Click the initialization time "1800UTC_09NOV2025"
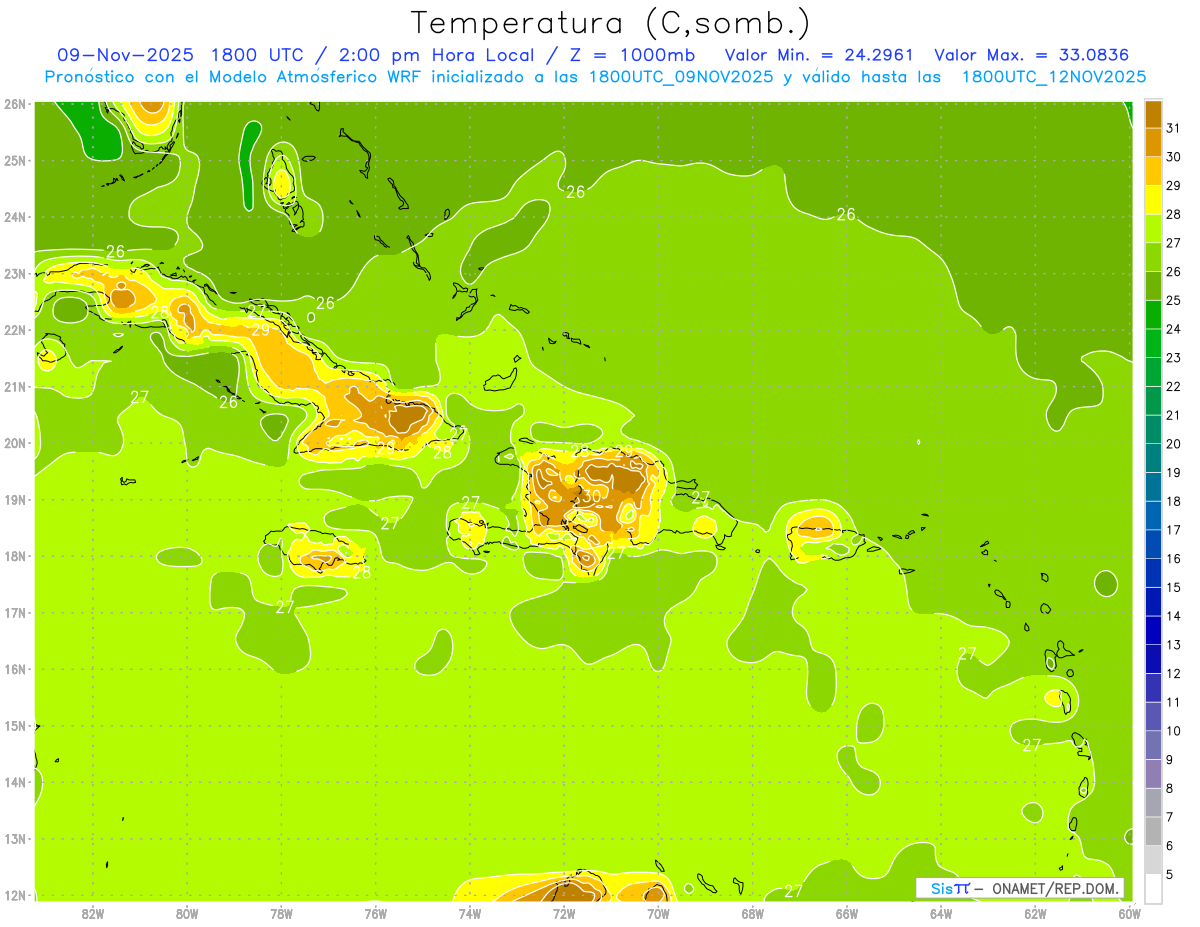1200x927 pixels. pyautogui.click(x=680, y=77)
